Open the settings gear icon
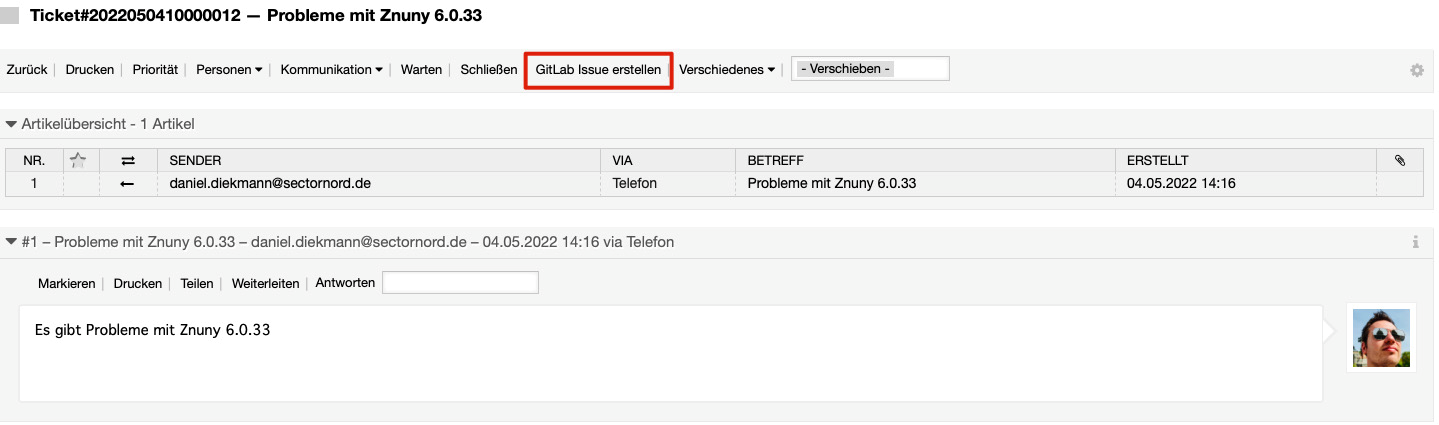Screen dimensions: 1439x425 1416,70
